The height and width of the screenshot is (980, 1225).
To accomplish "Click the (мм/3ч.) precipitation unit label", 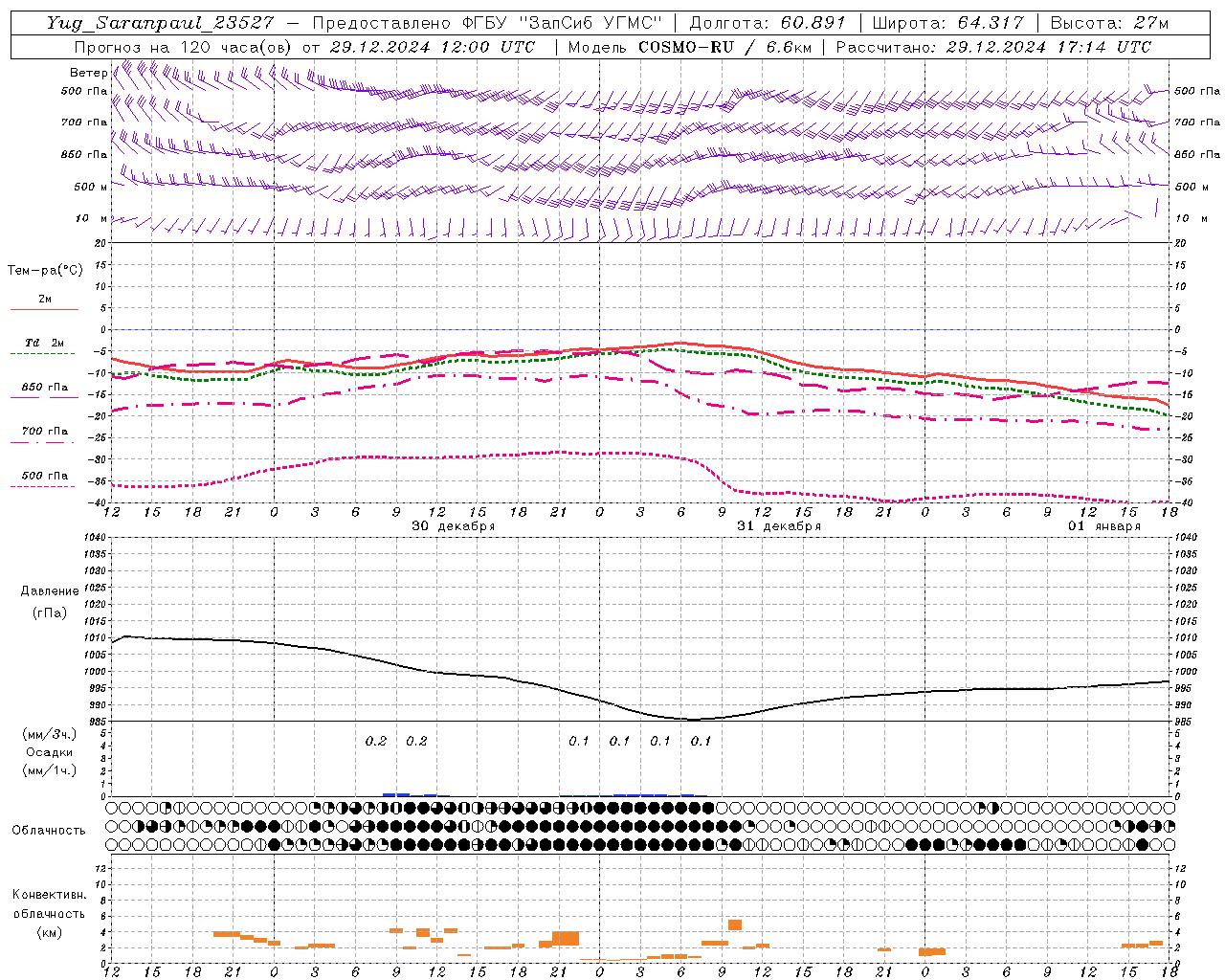I will [49, 734].
